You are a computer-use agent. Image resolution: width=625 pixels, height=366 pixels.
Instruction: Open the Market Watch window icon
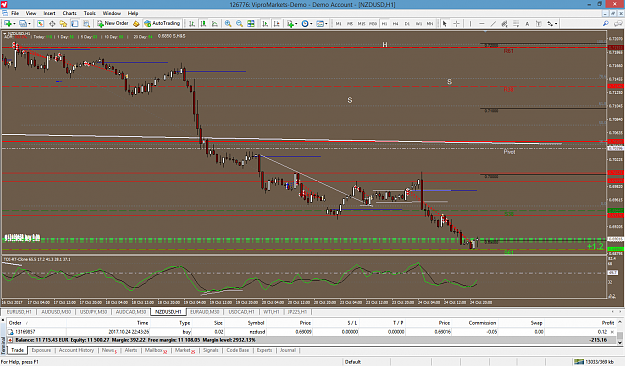point(40,24)
